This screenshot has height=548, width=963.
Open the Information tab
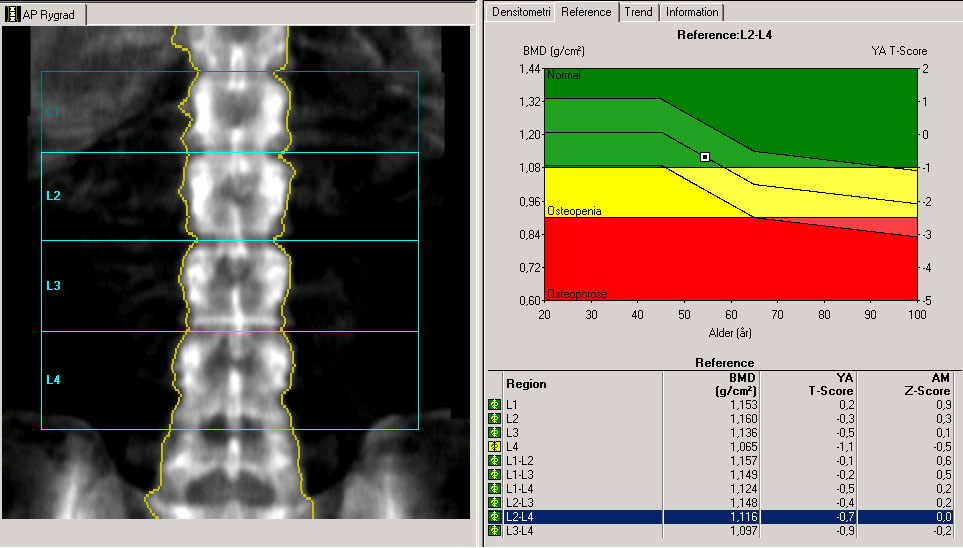(x=691, y=12)
